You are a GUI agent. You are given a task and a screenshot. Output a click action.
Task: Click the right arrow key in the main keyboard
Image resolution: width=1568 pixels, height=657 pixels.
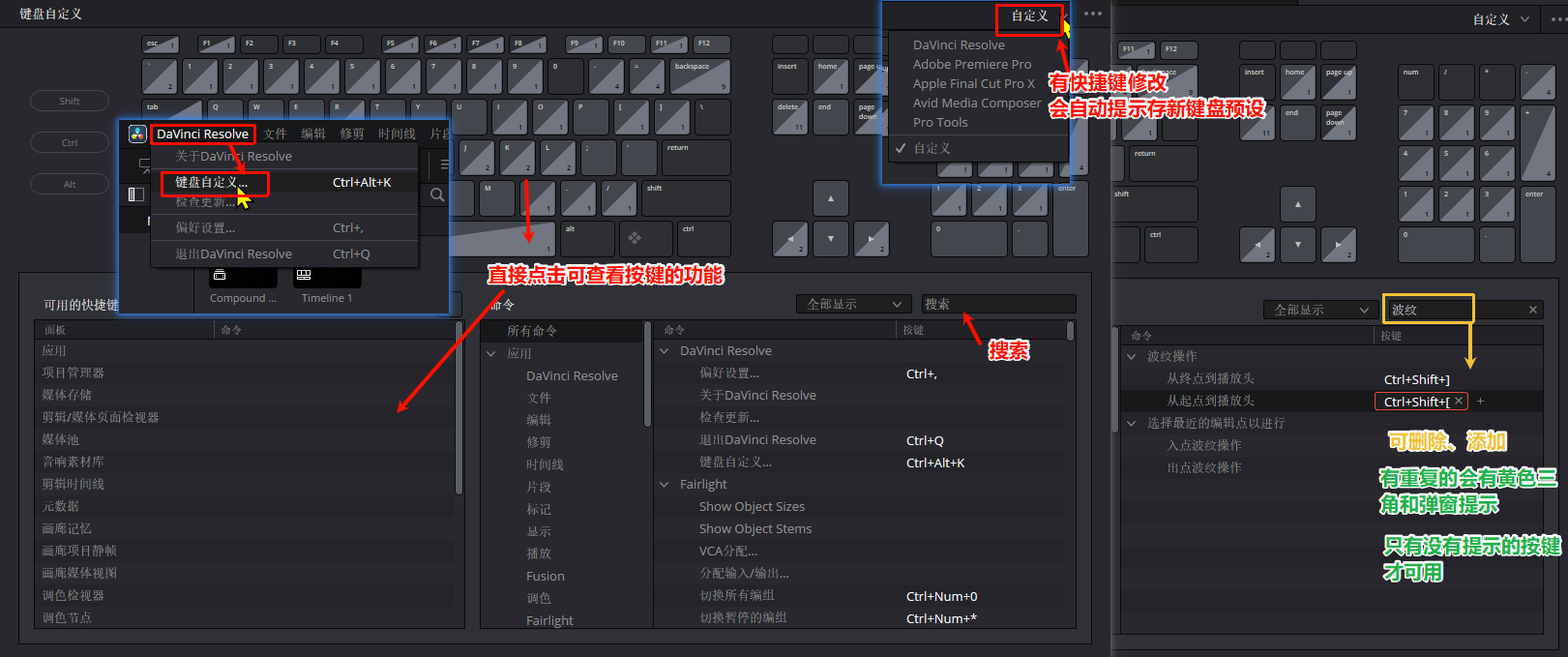coord(872,239)
